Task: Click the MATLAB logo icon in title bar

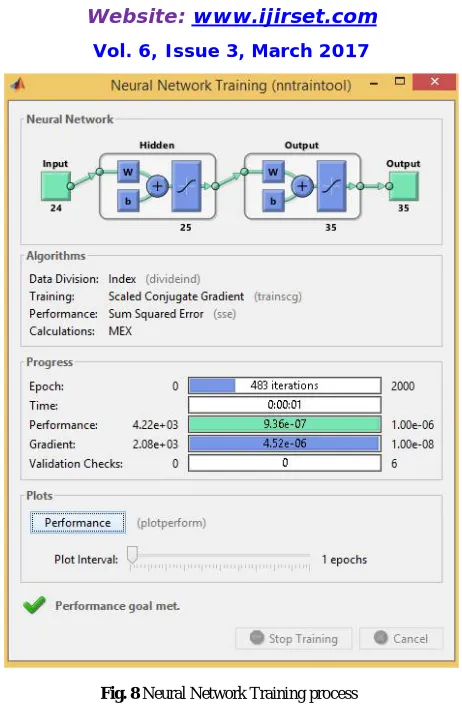Action: pyautogui.click(x=17, y=84)
